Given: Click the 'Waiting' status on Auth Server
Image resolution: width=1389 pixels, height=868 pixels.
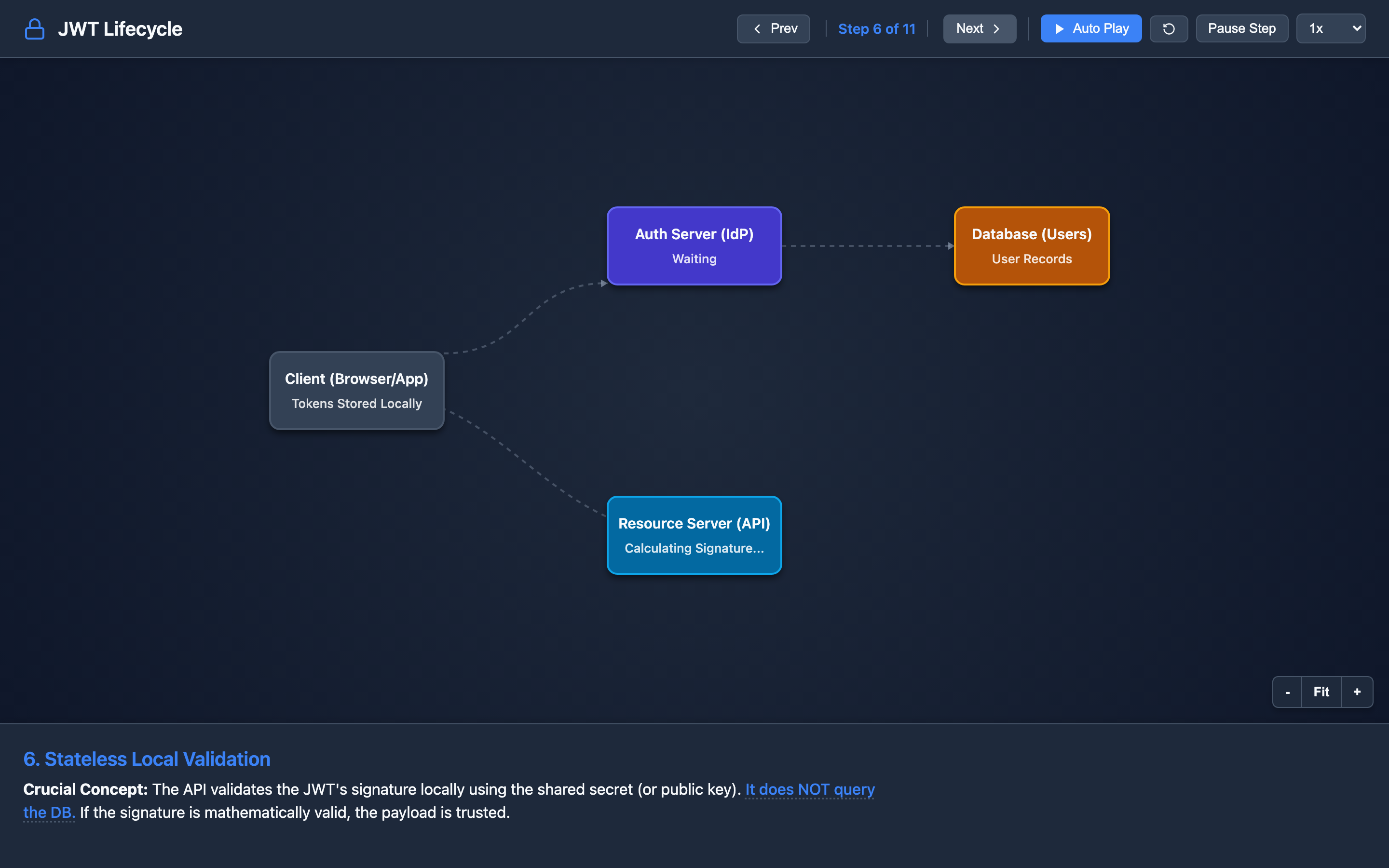Looking at the screenshot, I should [x=694, y=259].
